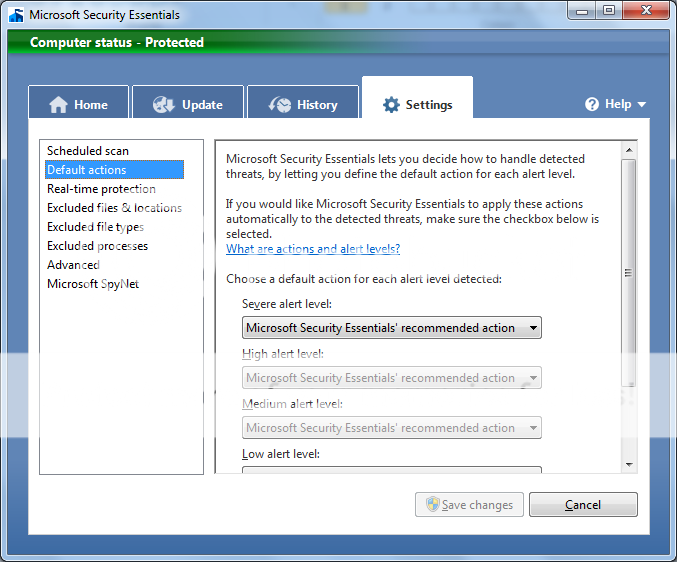Open the Help dropdown arrow
This screenshot has height=562, width=677.
[642, 104]
